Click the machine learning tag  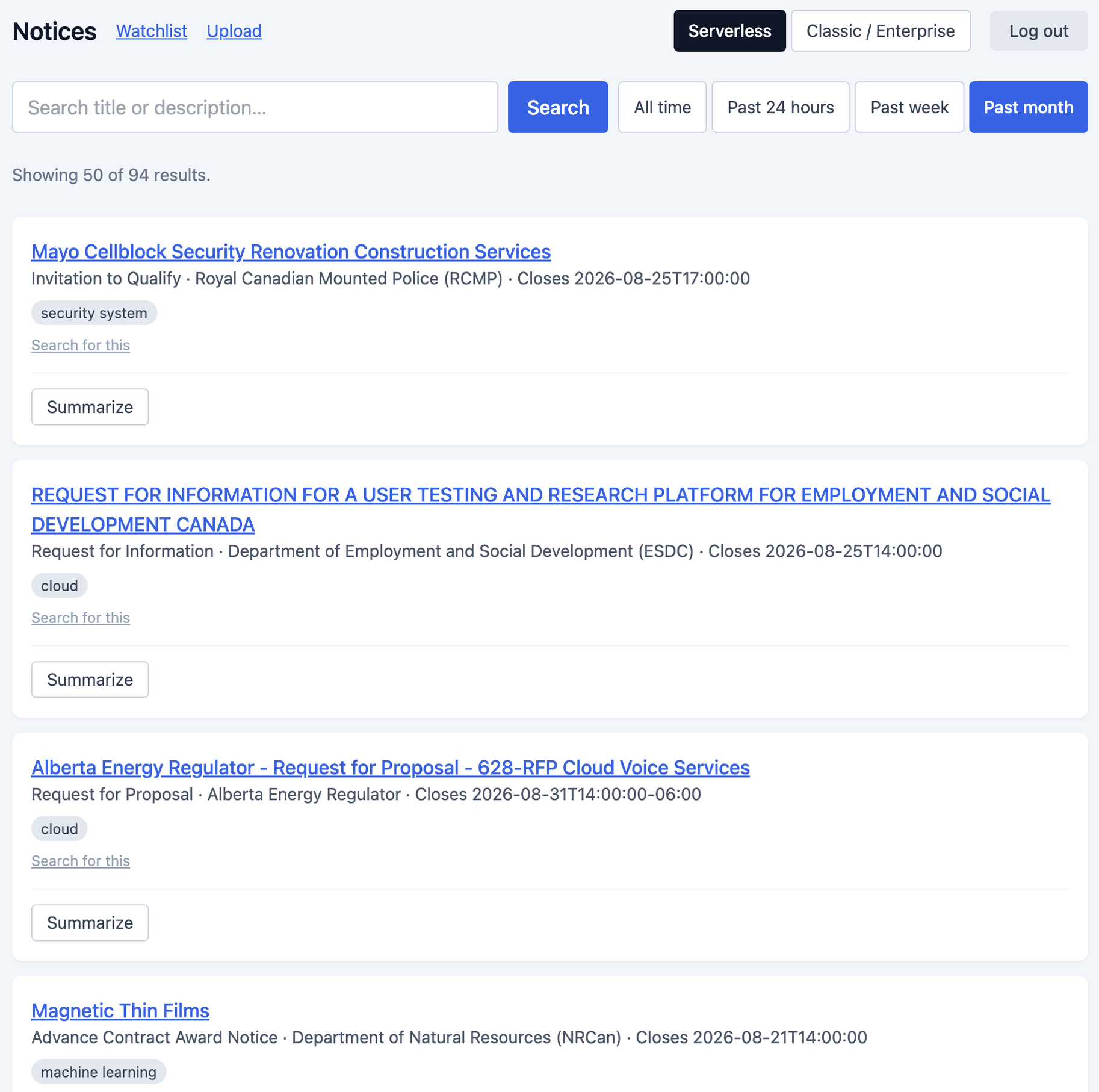(98, 1072)
